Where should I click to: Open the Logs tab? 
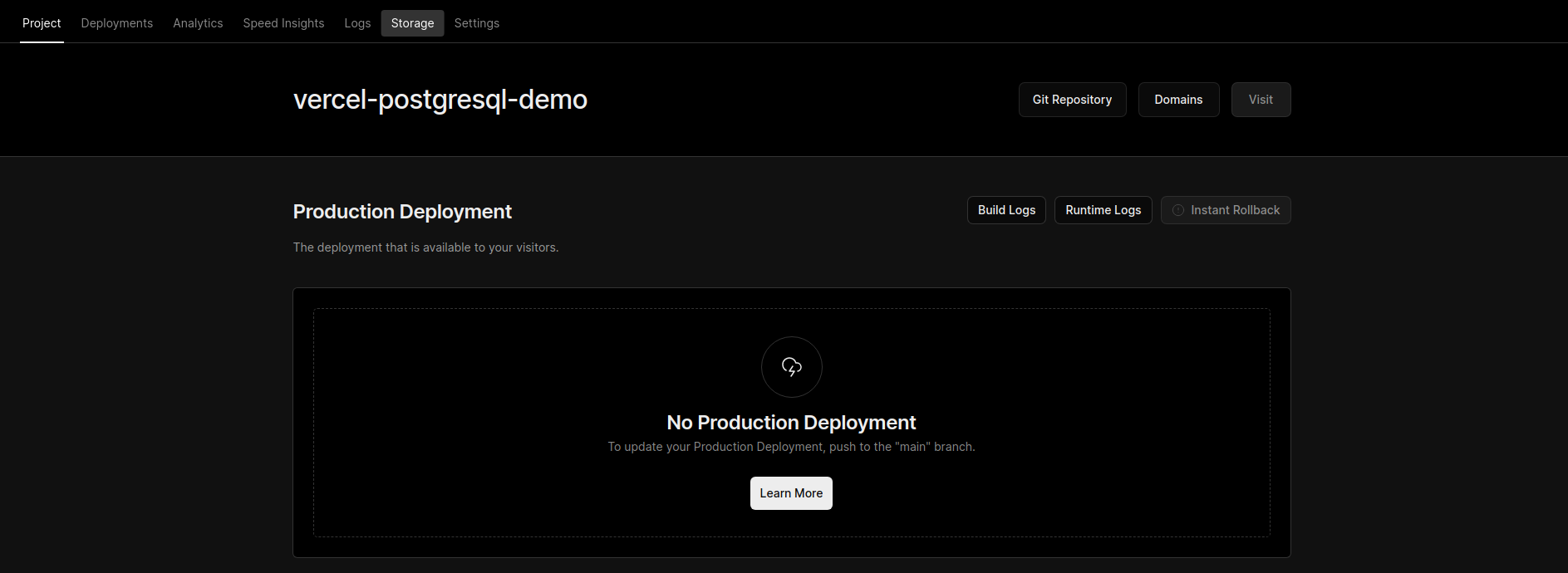(x=357, y=23)
